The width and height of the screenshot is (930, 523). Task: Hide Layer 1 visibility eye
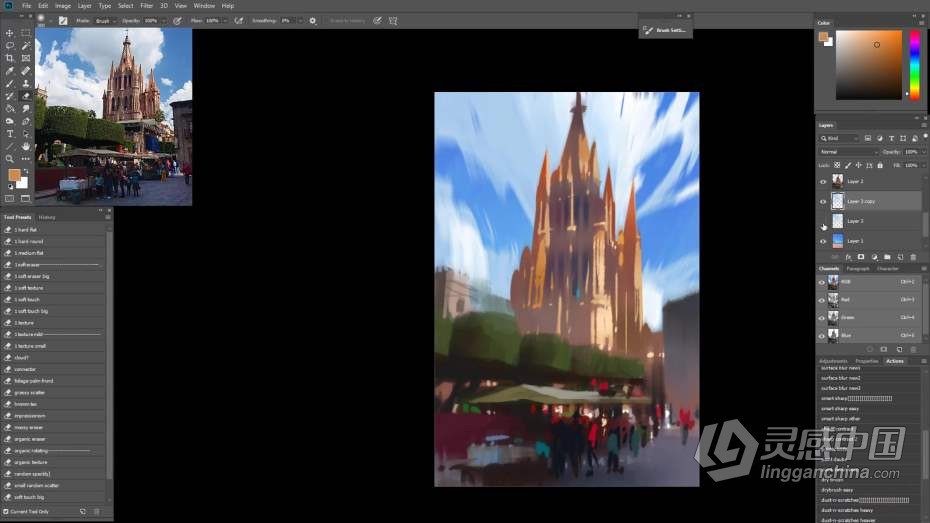823,241
